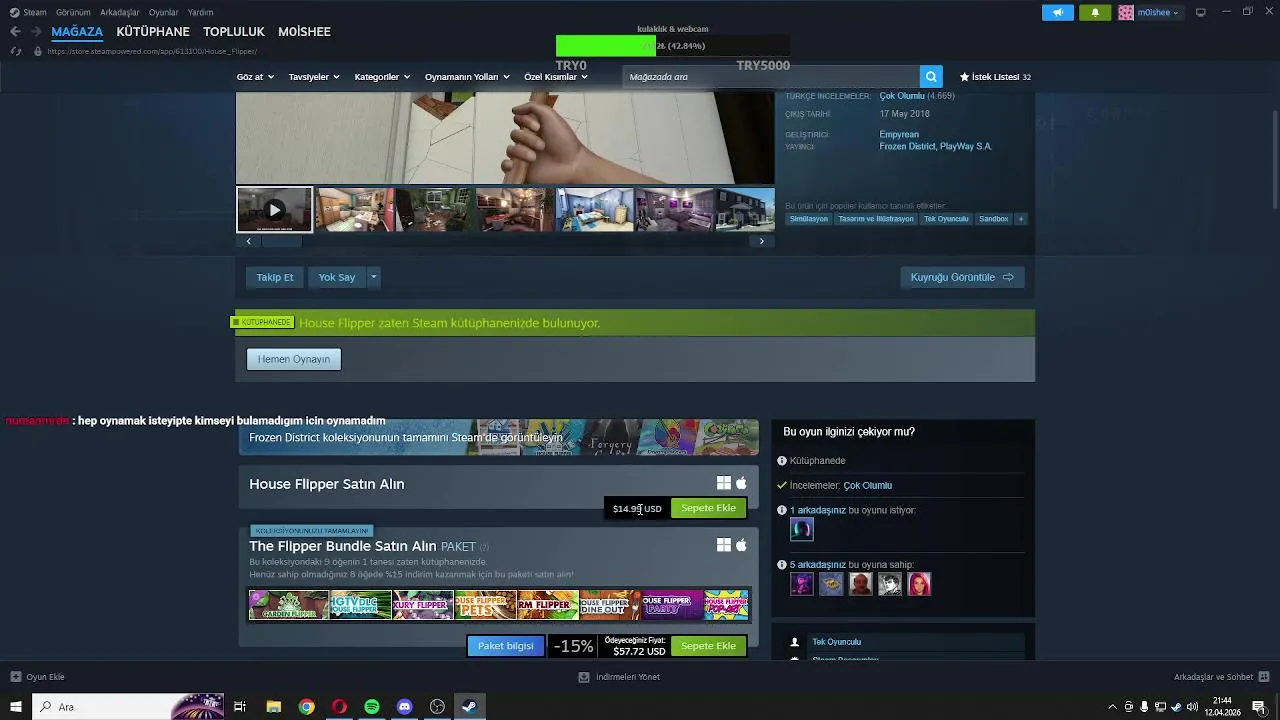Click Windows icon on The Flipper Bundle

(x=724, y=545)
